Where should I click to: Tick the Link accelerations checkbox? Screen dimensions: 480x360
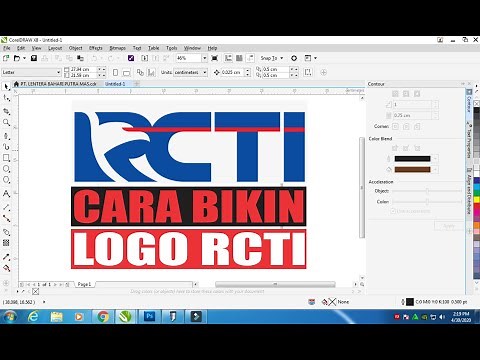coord(393,211)
